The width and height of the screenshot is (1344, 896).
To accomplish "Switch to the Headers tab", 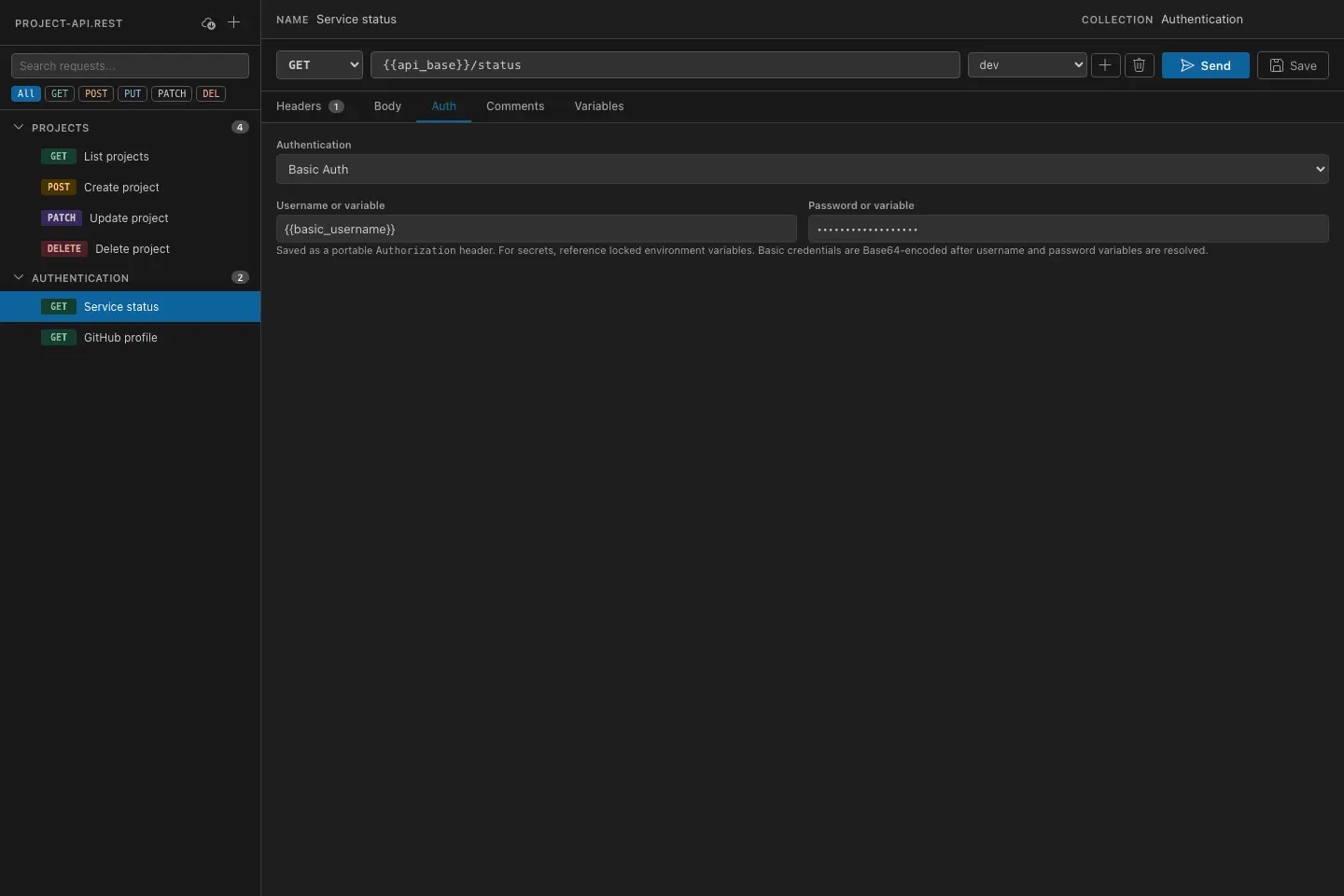I will (x=310, y=106).
